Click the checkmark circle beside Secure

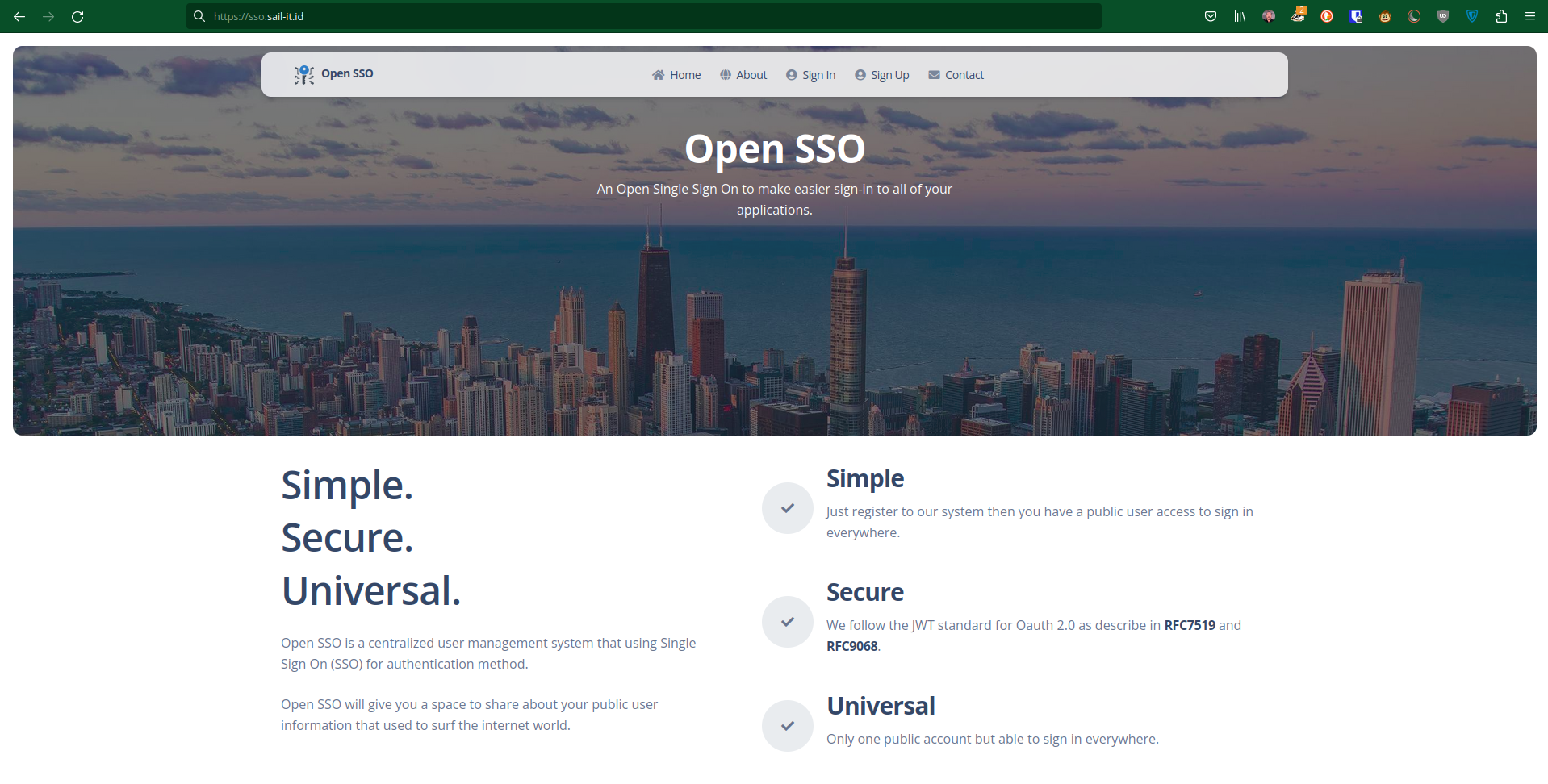tap(787, 622)
